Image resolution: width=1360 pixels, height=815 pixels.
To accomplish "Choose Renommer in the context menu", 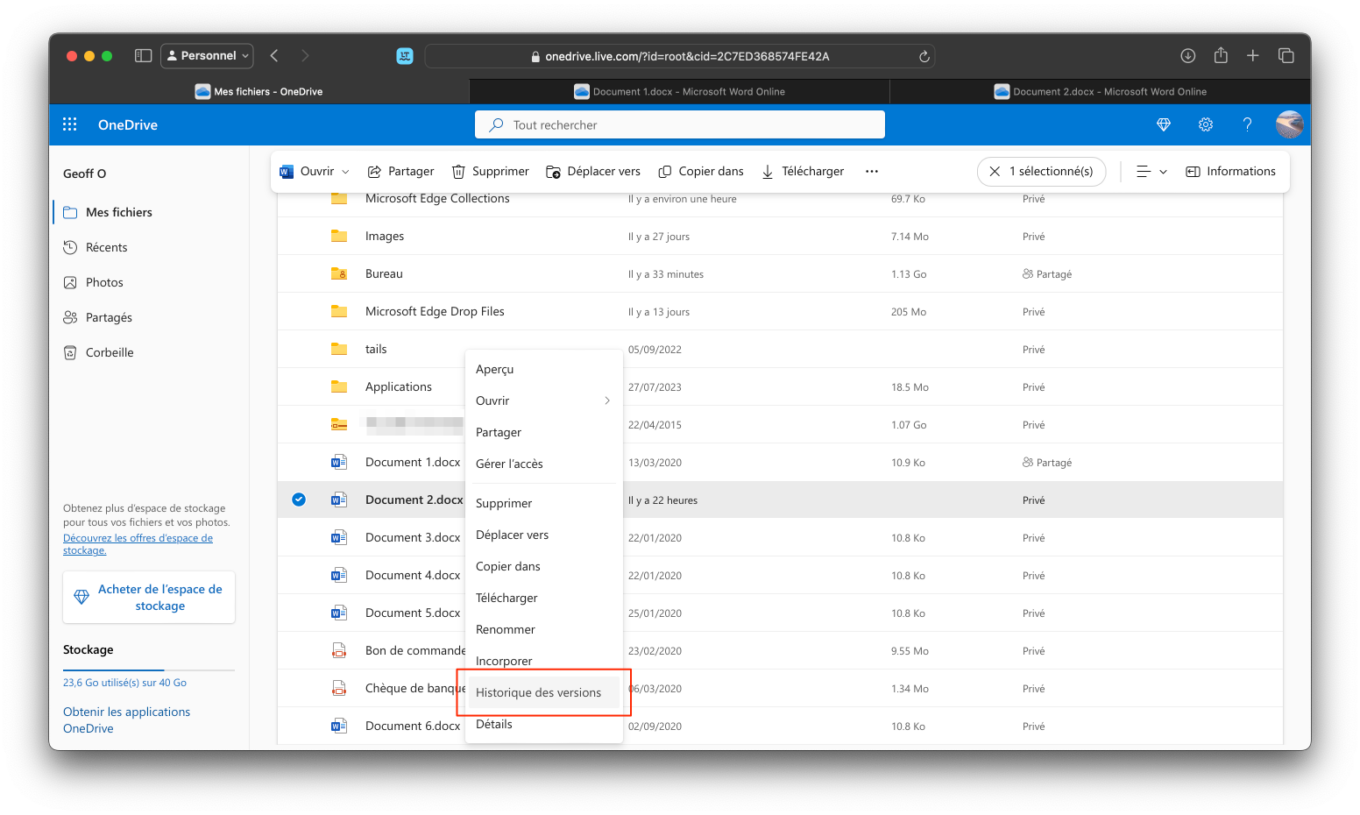I will (x=544, y=629).
